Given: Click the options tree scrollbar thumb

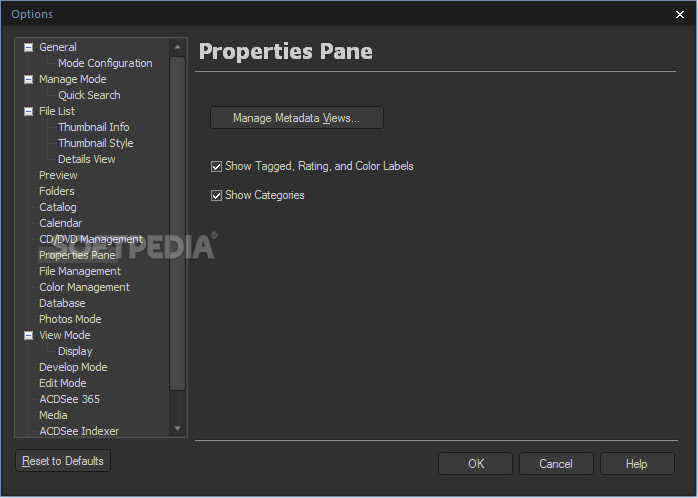Looking at the screenshot, I should coord(178,223).
